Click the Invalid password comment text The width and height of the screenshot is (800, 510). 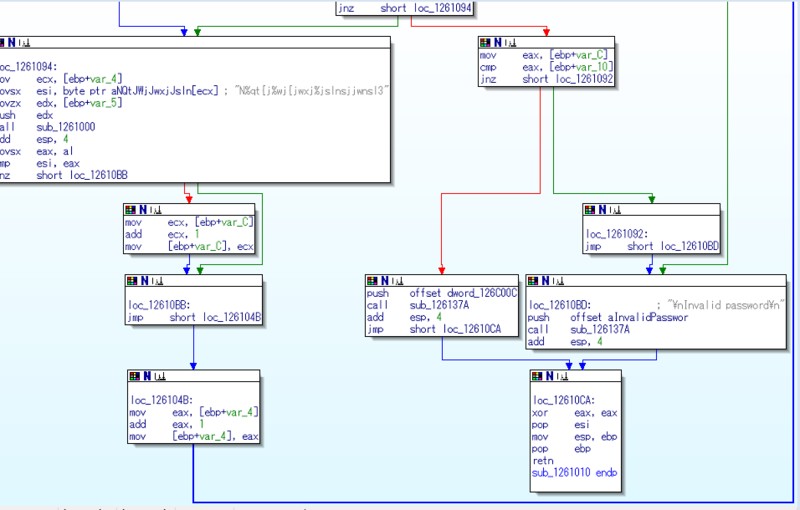[x=726, y=305]
